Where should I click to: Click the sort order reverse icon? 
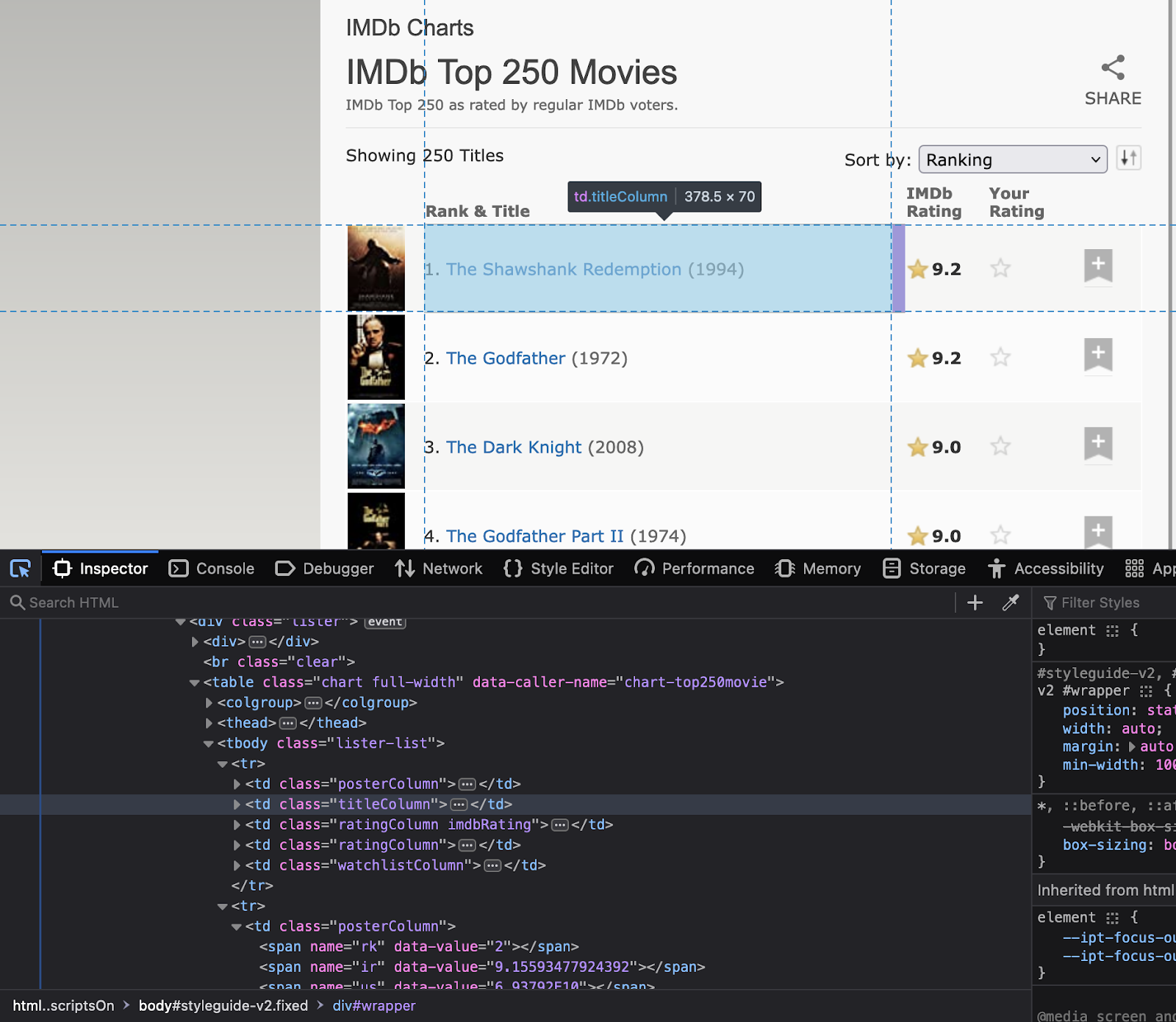1128,159
